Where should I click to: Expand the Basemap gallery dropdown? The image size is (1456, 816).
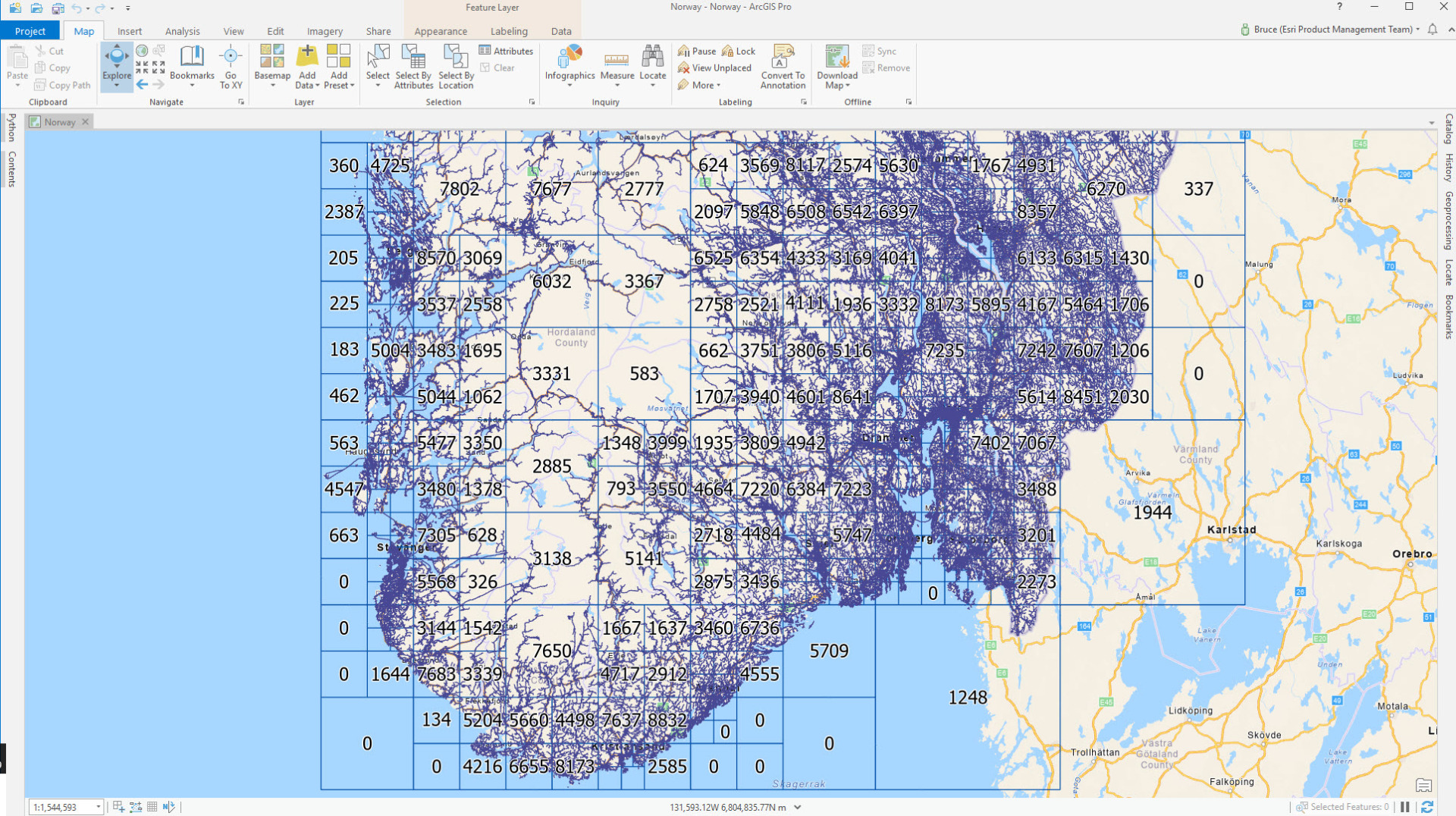pyautogui.click(x=272, y=85)
